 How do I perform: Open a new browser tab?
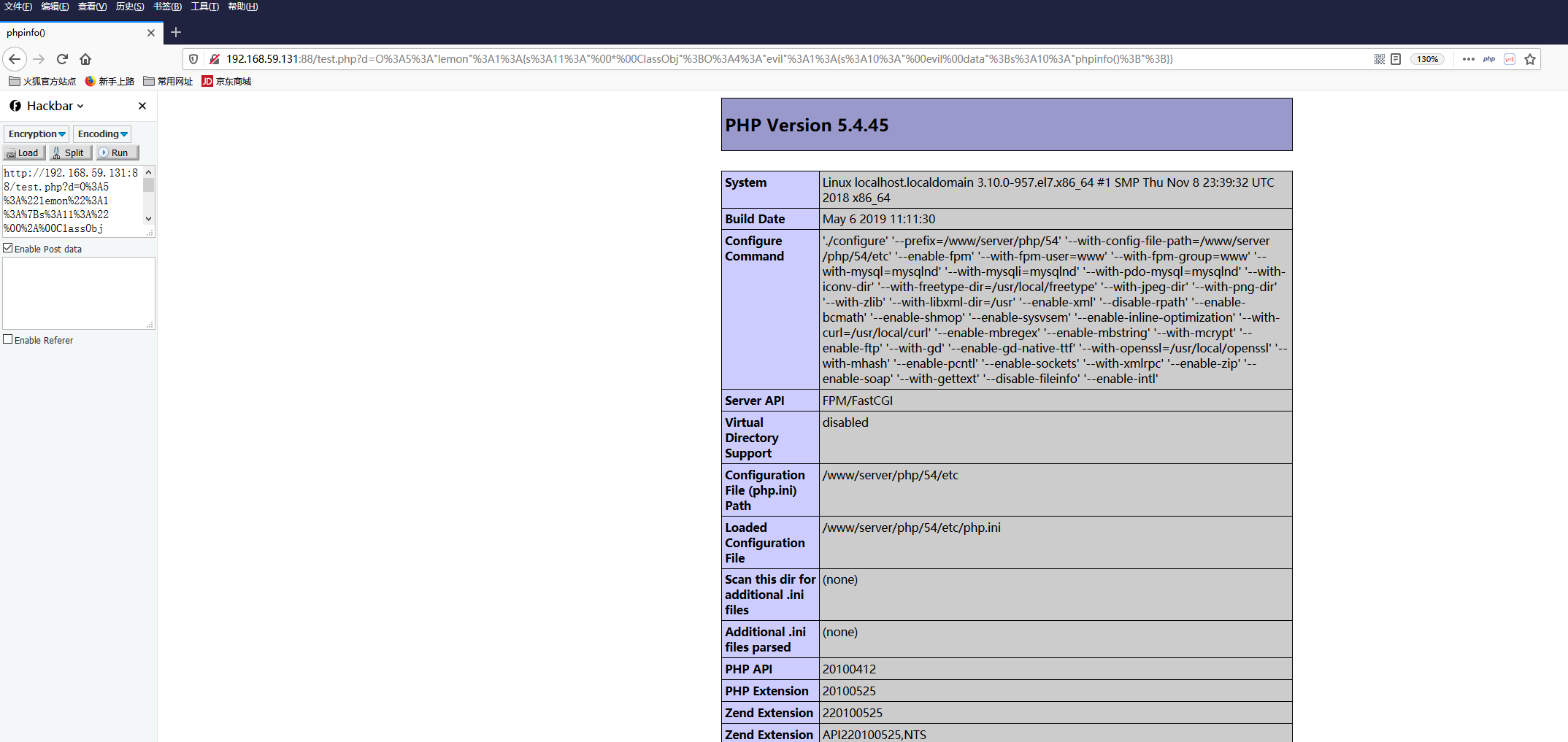coord(176,32)
